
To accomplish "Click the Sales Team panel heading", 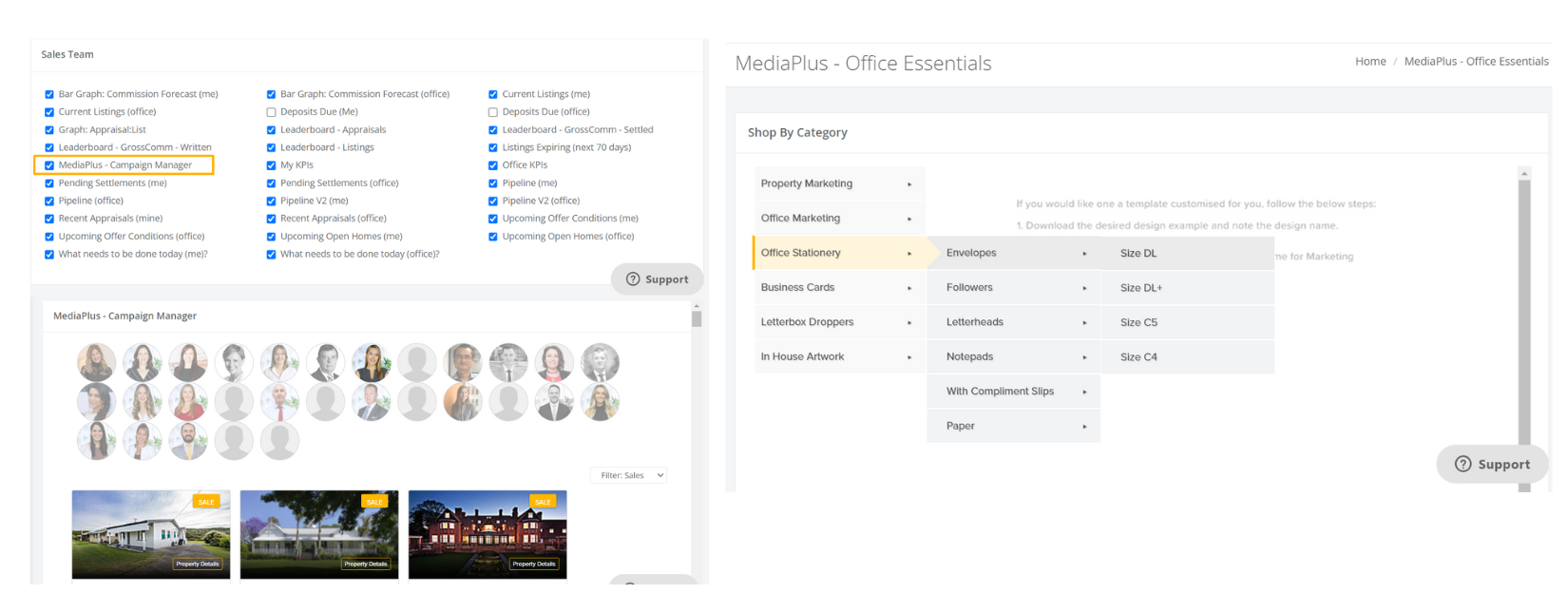I will (x=67, y=55).
